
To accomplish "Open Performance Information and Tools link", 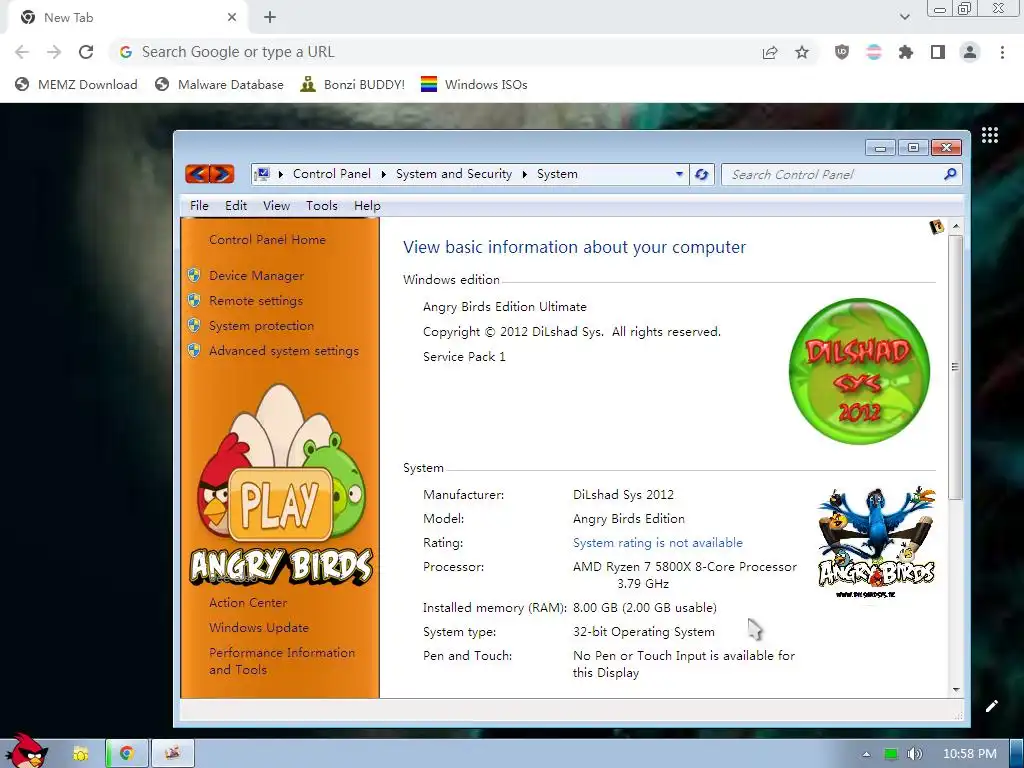I will [281, 661].
